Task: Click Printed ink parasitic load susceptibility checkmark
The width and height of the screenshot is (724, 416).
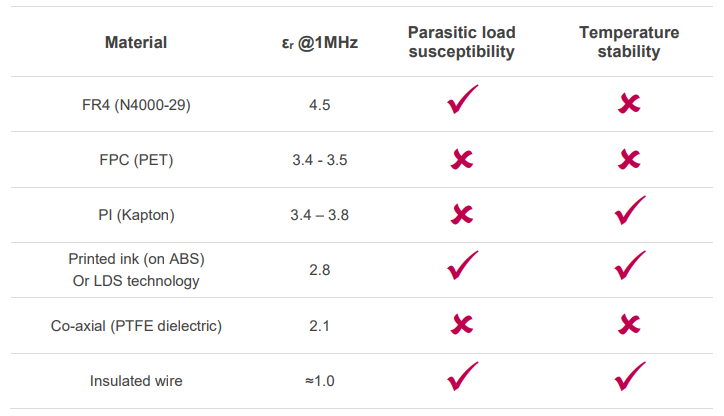Action: click(462, 267)
